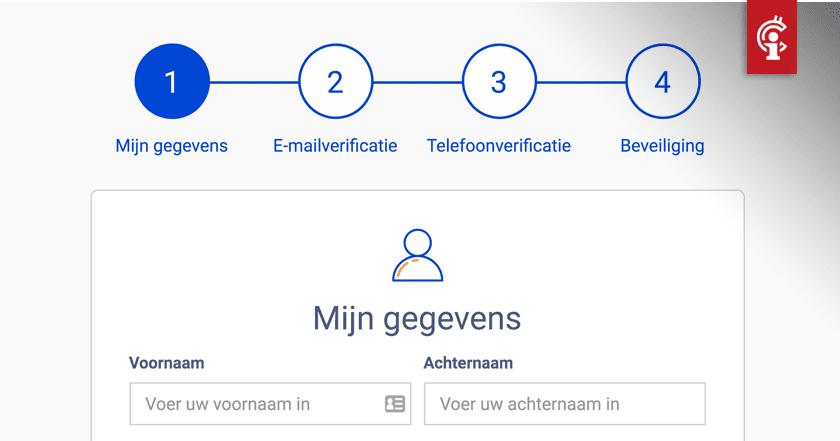
Task: Click progress line between steps 1 and 2
Action: point(254,82)
